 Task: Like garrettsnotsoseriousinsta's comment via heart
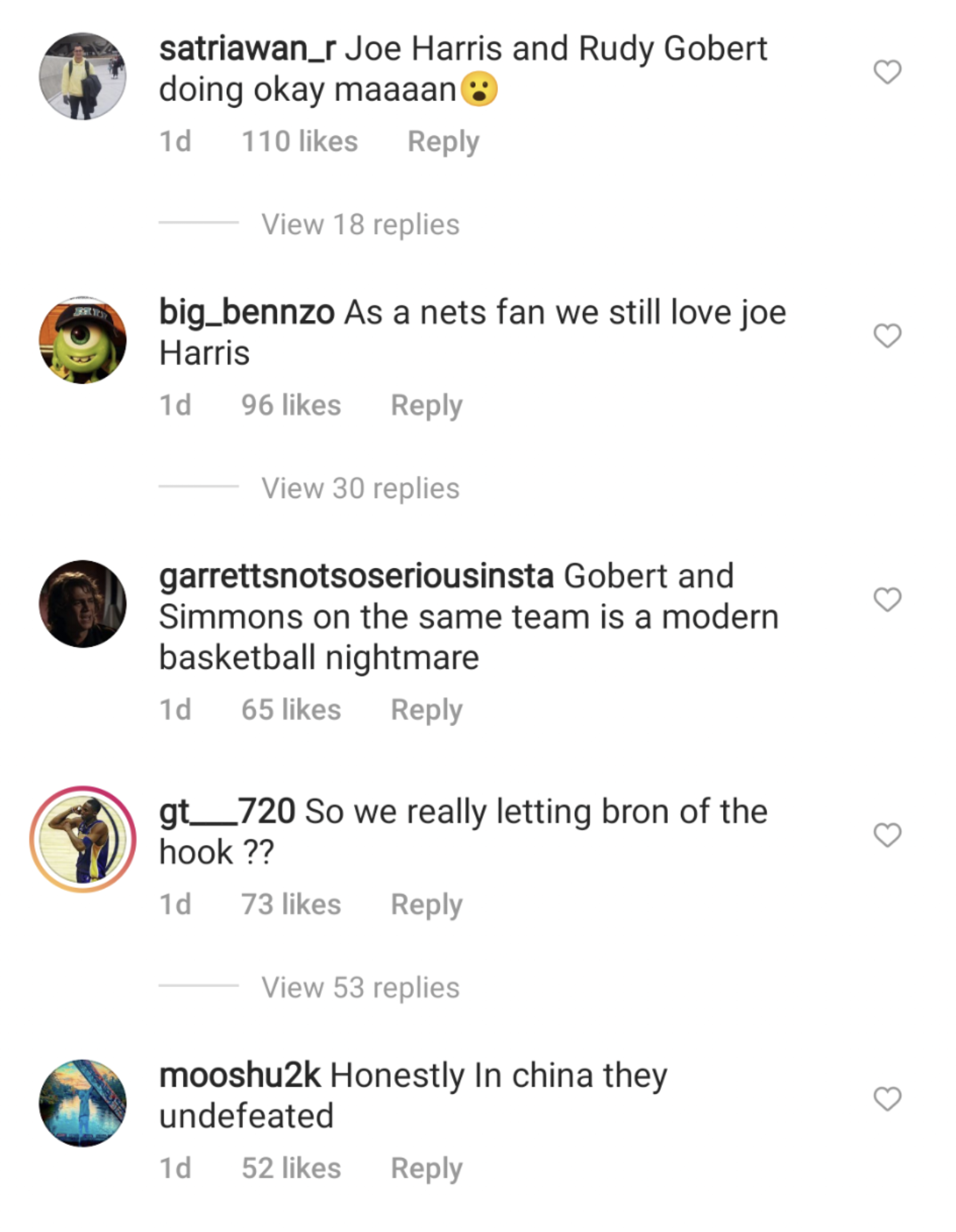point(887,599)
